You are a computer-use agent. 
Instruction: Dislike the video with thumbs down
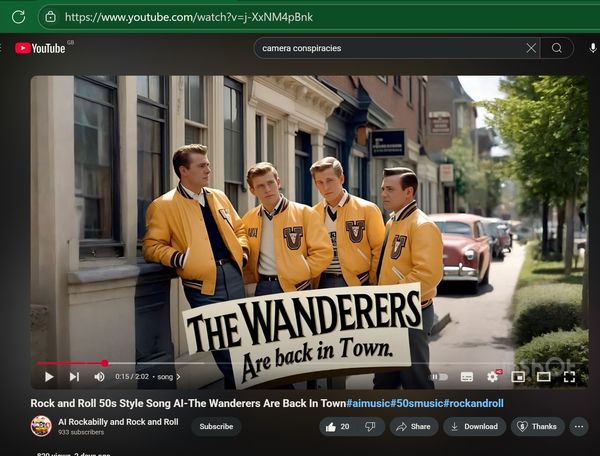370,427
